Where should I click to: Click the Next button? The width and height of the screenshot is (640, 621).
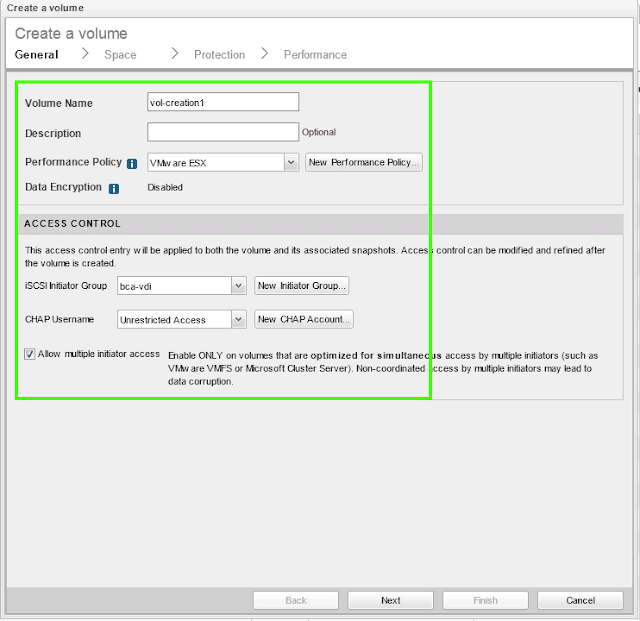[x=391, y=601]
